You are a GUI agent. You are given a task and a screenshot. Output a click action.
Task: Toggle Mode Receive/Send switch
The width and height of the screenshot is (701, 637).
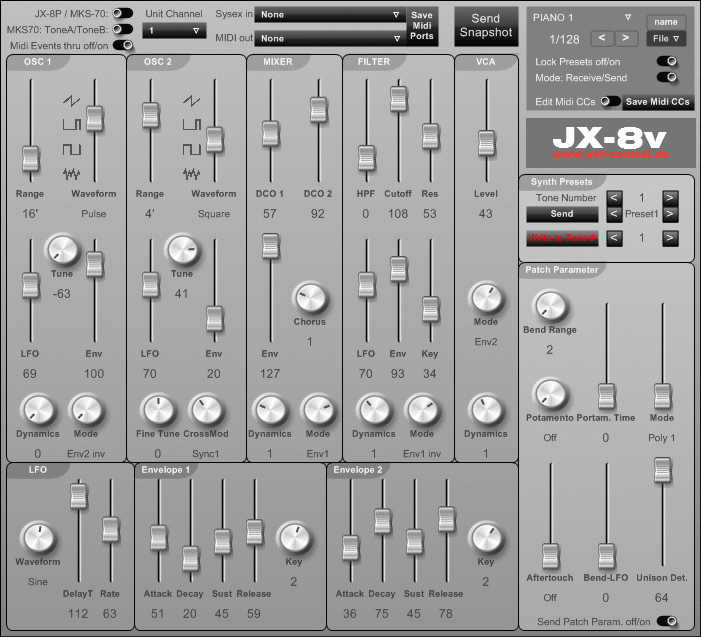click(667, 77)
